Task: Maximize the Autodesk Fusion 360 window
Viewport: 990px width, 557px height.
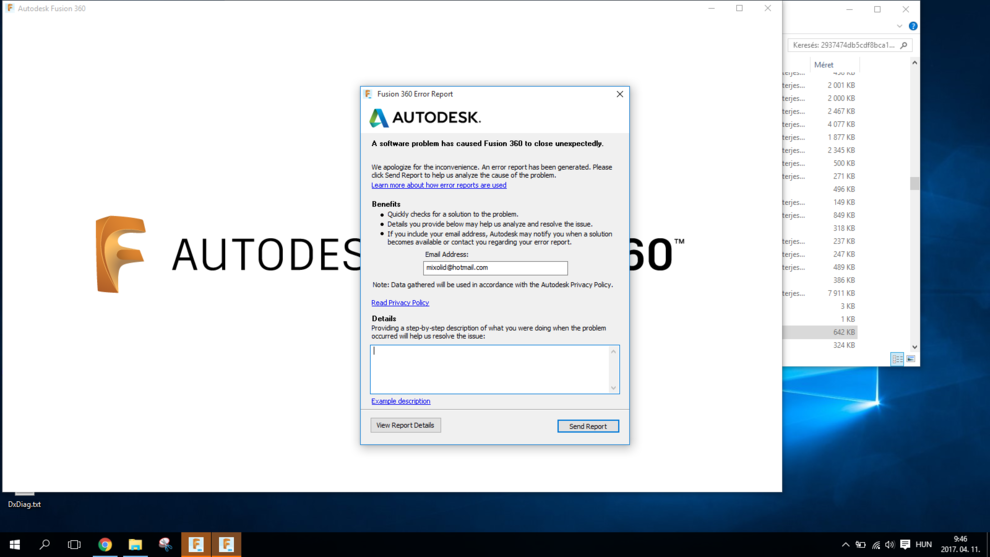Action: pyautogui.click(x=739, y=8)
